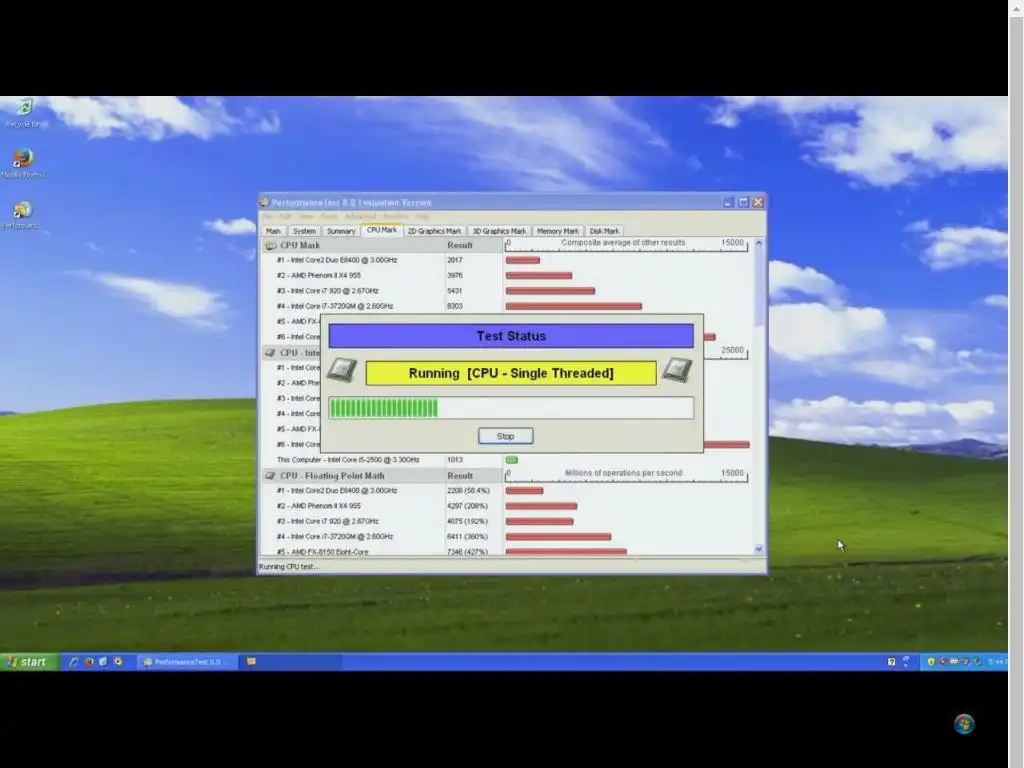This screenshot has height=768, width=1024.
Task: Click the CPU Mark result value 2017
Action: pos(455,260)
